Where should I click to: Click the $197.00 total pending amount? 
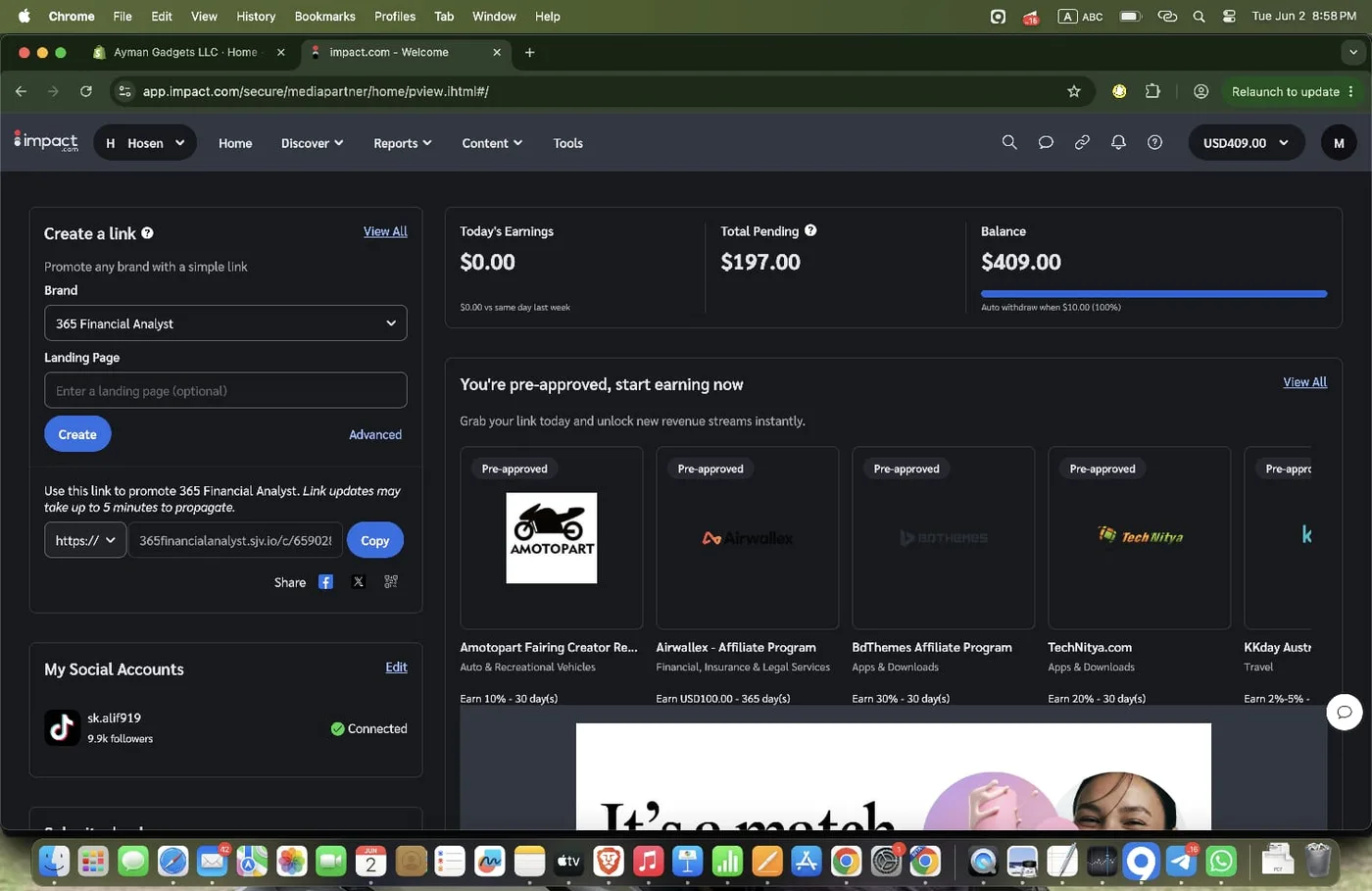760,262
